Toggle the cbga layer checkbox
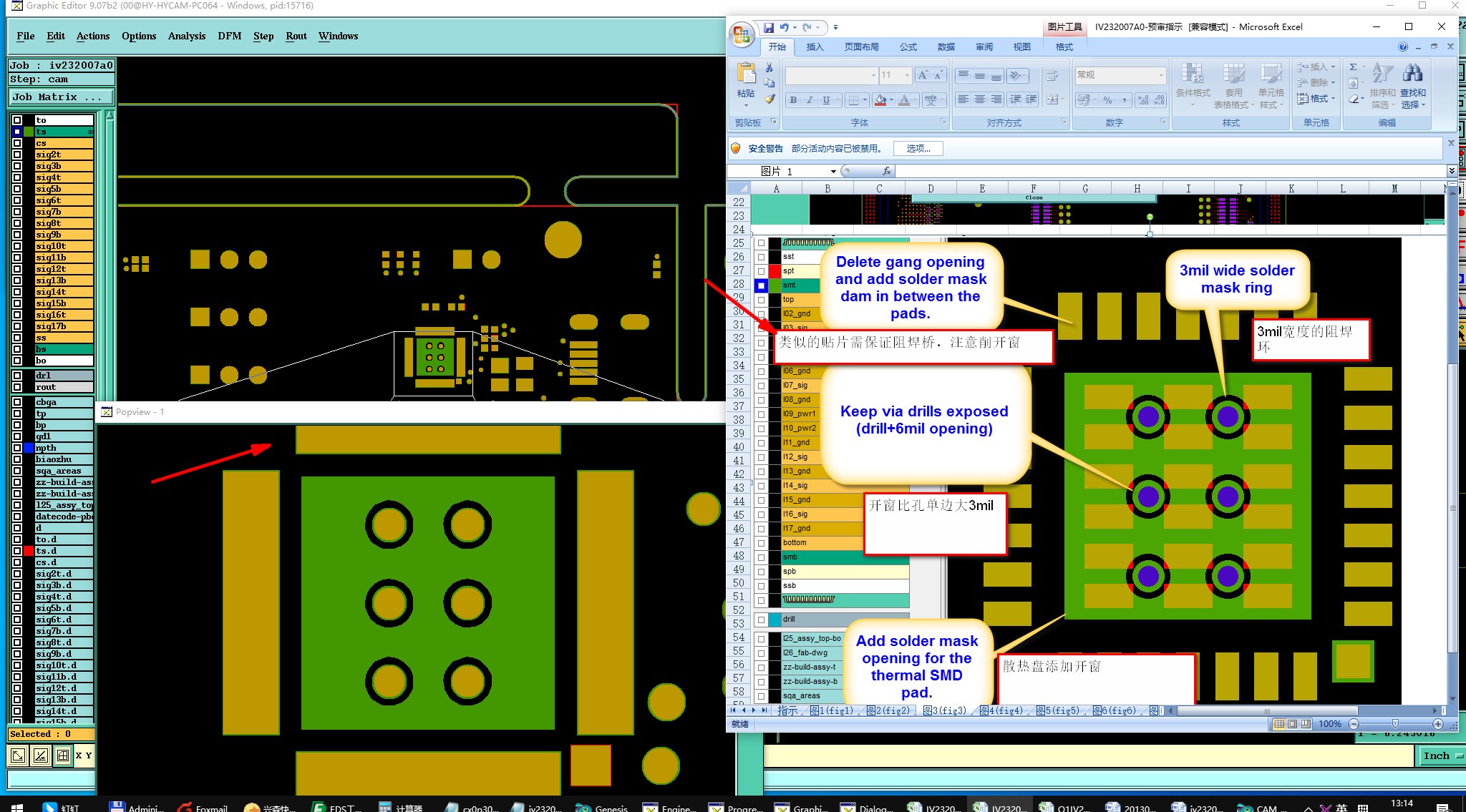This screenshot has height=812, width=1466. pyautogui.click(x=17, y=402)
